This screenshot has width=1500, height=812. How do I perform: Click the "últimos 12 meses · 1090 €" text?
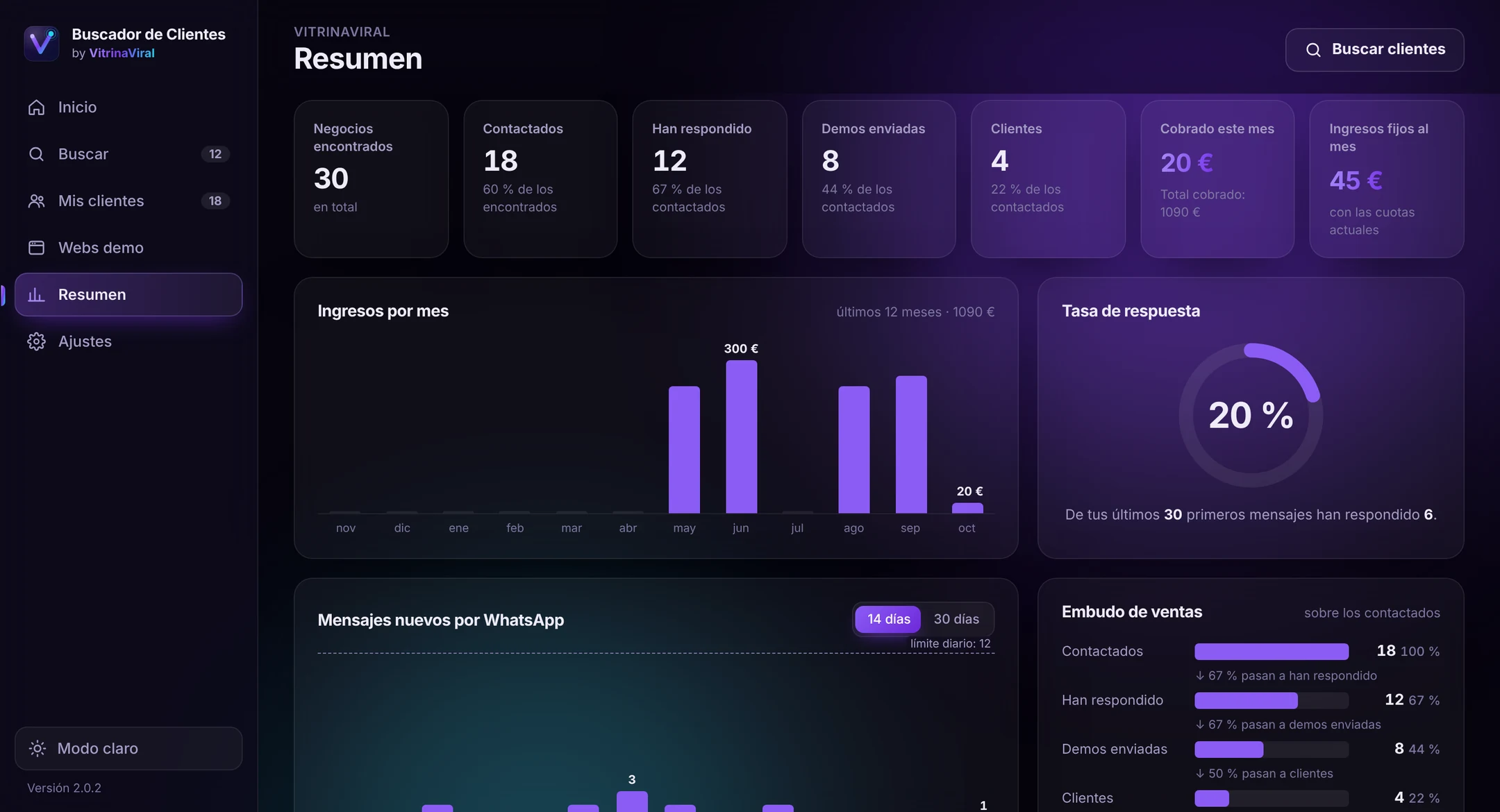(x=915, y=312)
